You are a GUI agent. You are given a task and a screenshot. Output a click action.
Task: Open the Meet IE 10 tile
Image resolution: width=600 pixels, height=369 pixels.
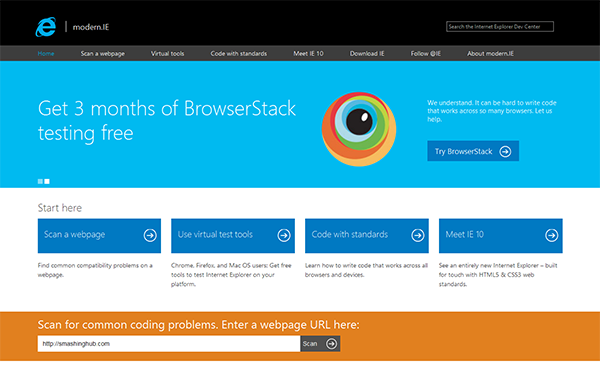(x=501, y=236)
